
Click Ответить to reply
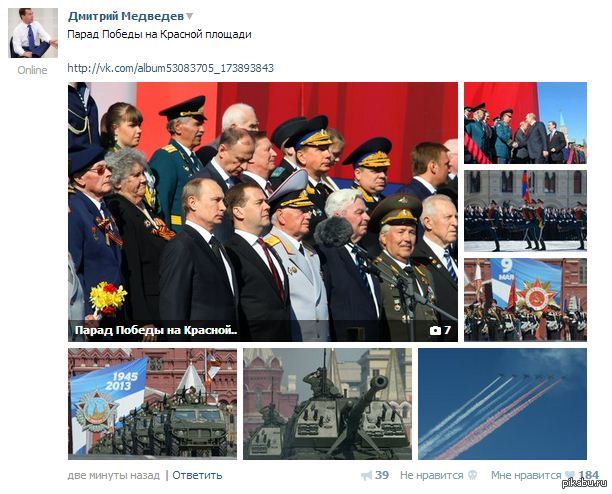click(x=197, y=475)
